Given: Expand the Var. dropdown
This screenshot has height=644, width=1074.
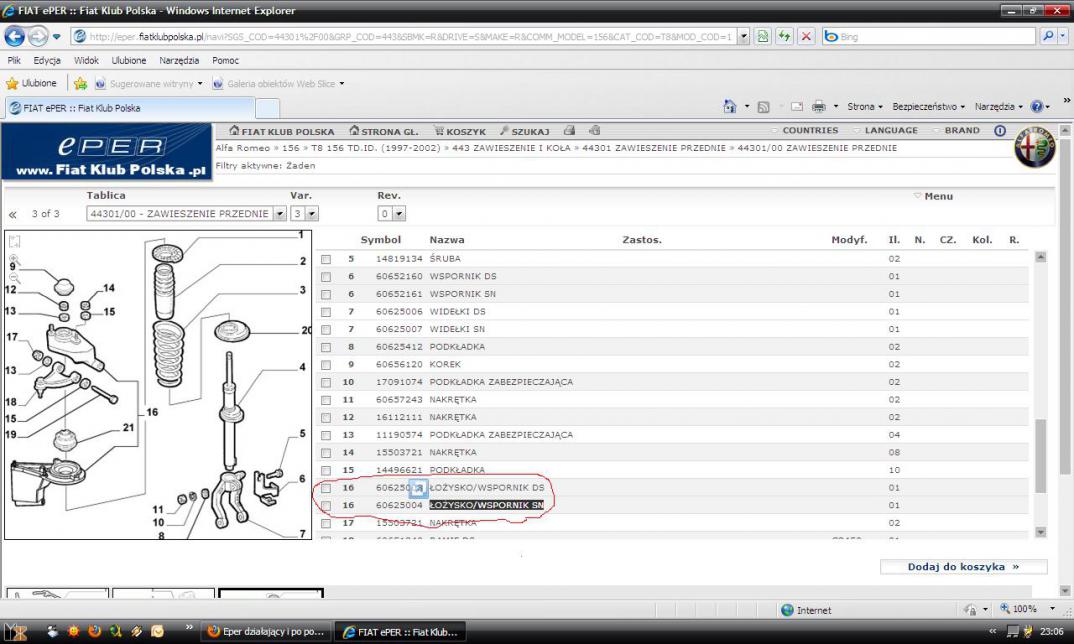Looking at the screenshot, I should (311, 214).
